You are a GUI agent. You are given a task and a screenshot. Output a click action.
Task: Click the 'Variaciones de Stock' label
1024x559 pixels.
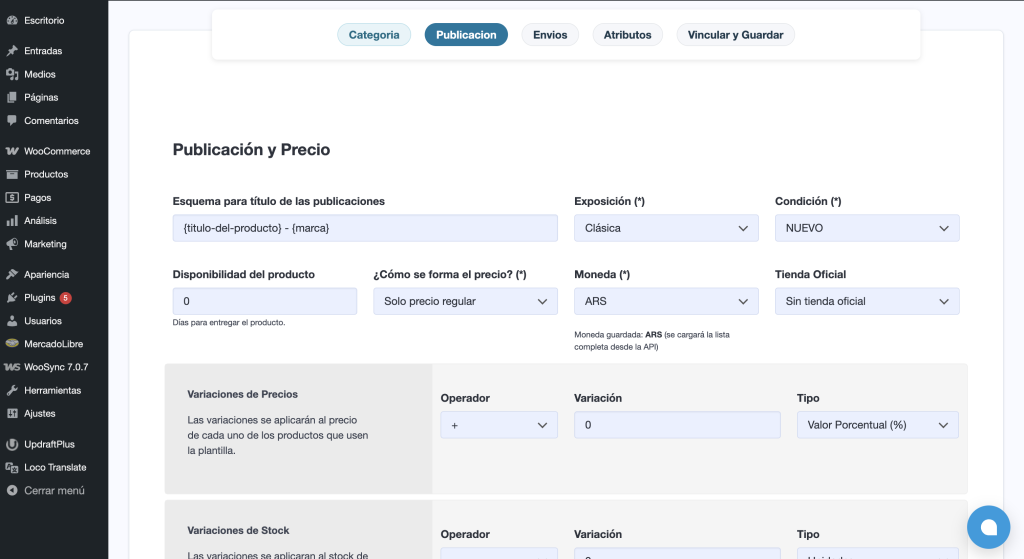click(238, 530)
